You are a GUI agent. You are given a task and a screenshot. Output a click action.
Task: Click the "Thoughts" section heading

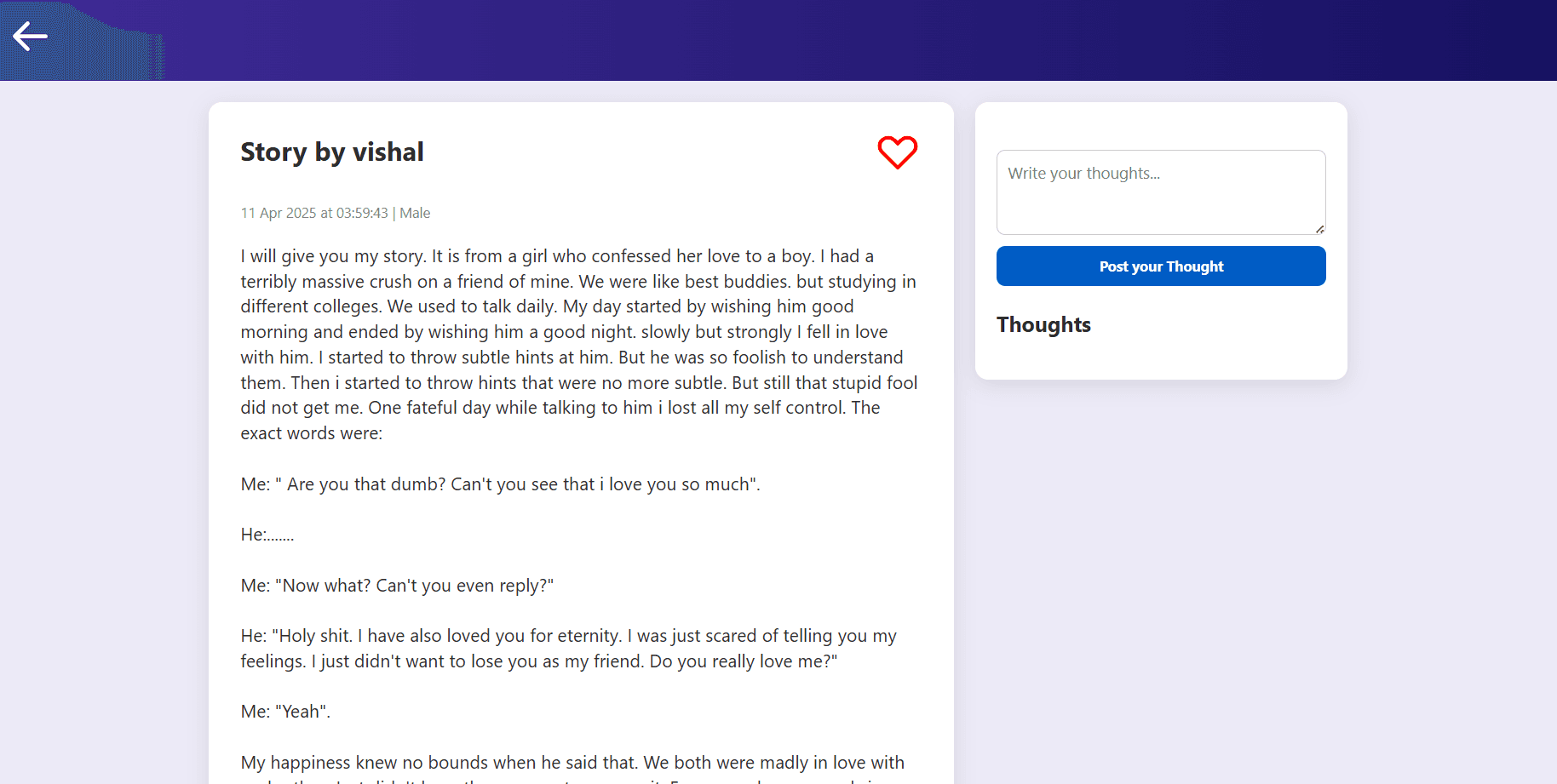[1043, 325]
